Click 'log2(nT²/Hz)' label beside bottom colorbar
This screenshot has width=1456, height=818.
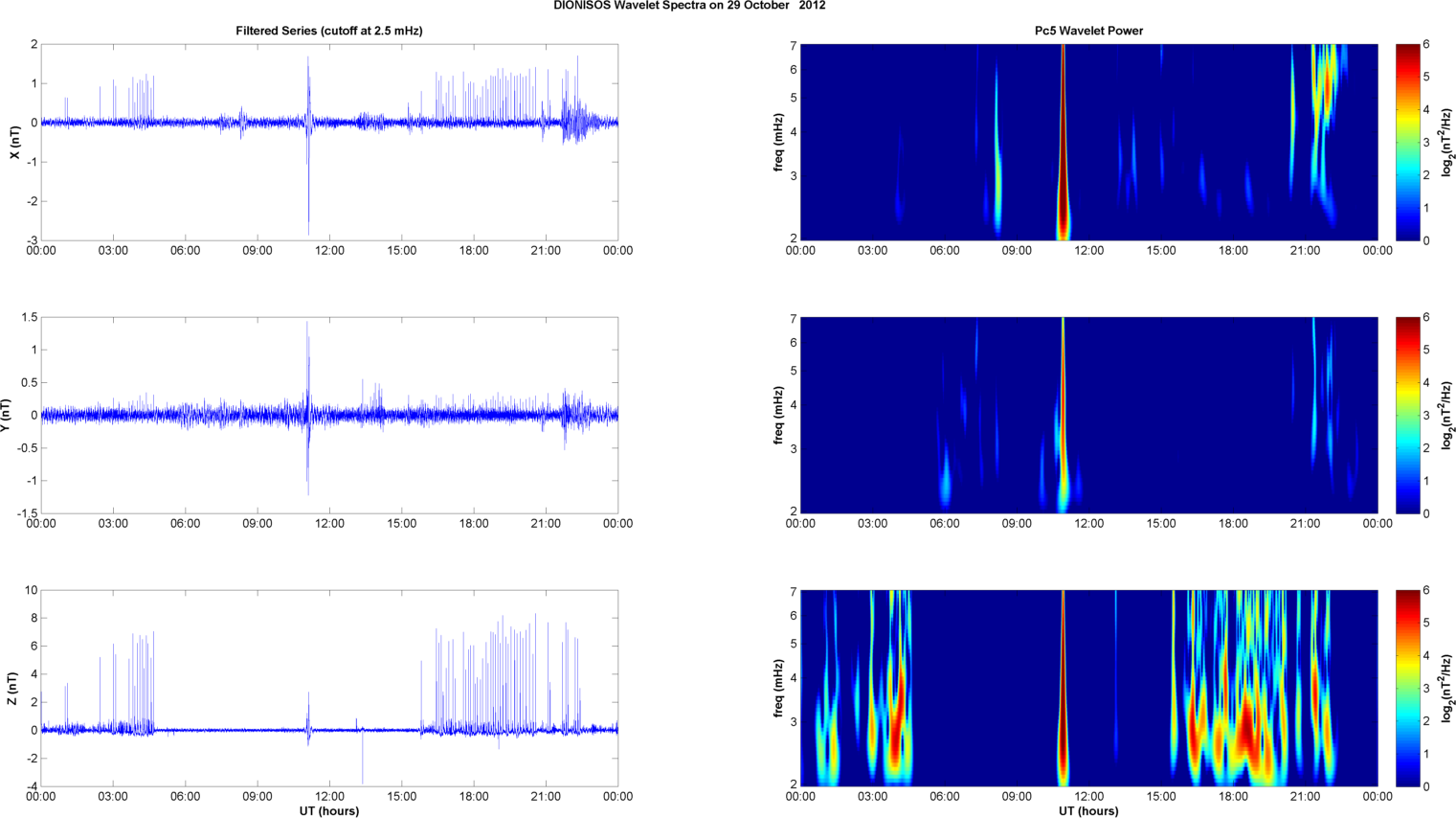pos(1448,689)
